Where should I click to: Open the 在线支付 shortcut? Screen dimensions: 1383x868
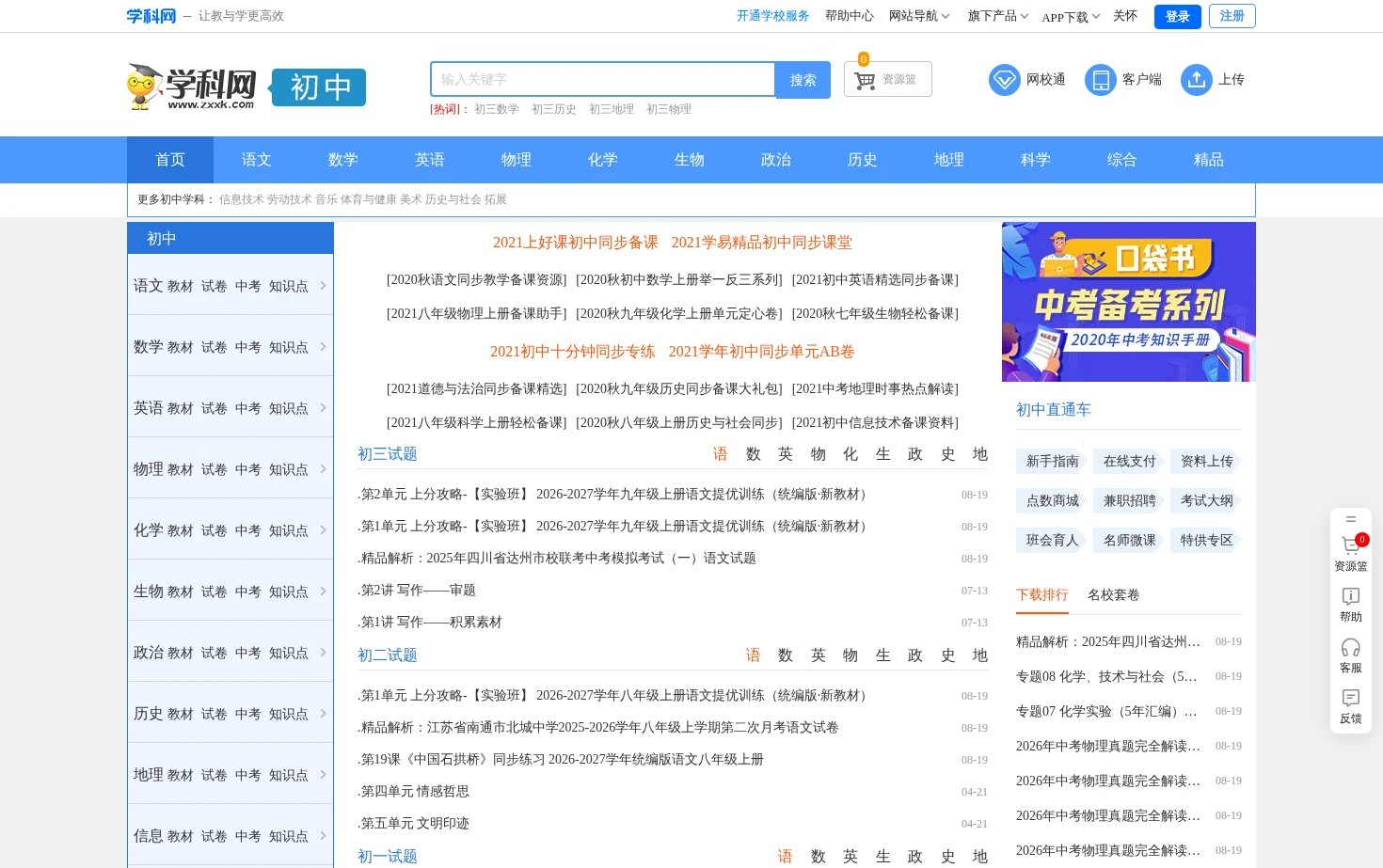(1130, 461)
